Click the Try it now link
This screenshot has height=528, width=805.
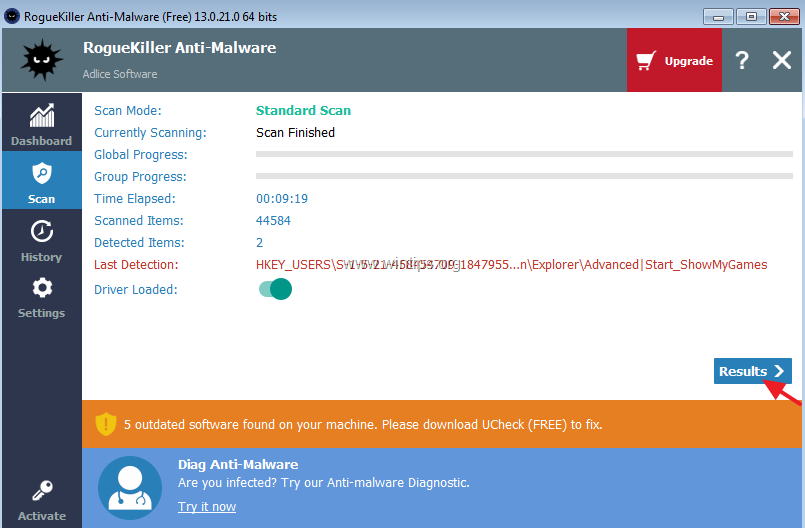click(207, 506)
